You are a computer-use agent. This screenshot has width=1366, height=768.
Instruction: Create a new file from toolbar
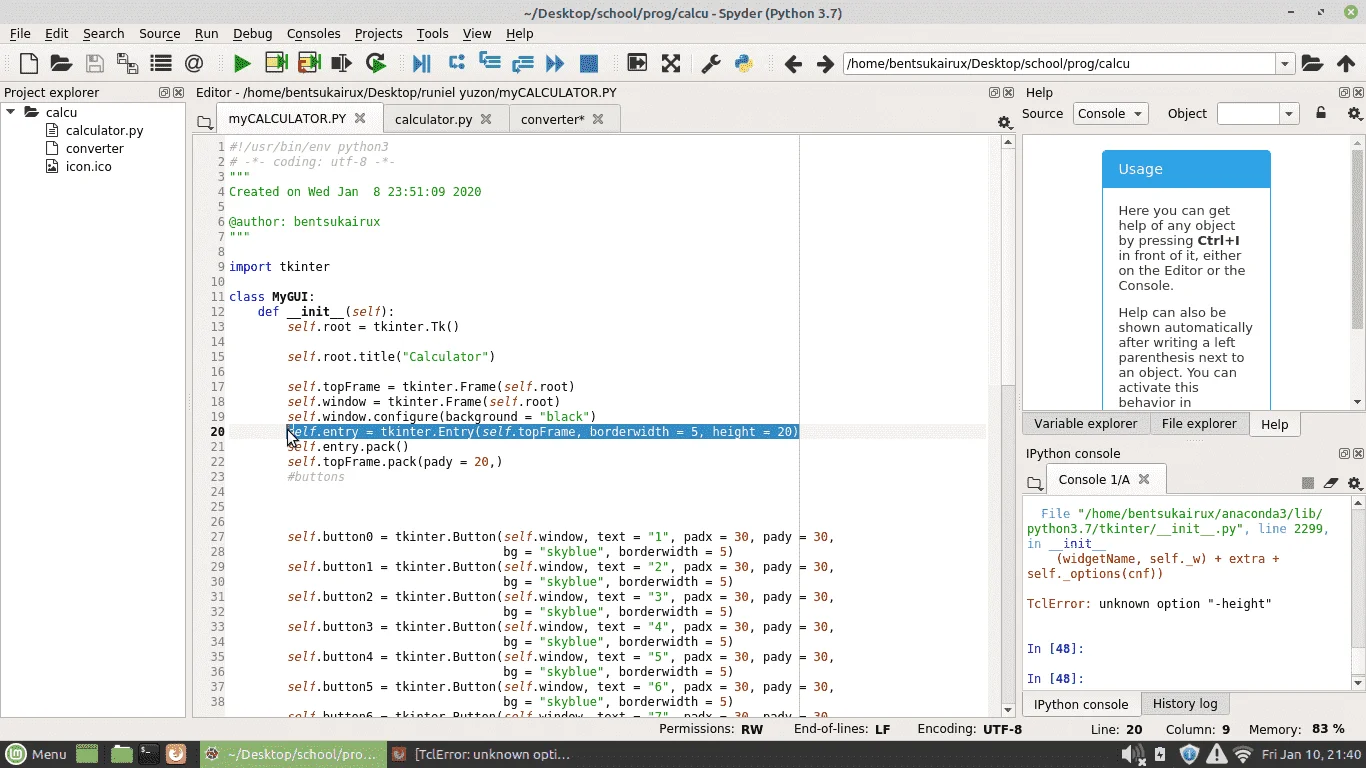pos(29,63)
